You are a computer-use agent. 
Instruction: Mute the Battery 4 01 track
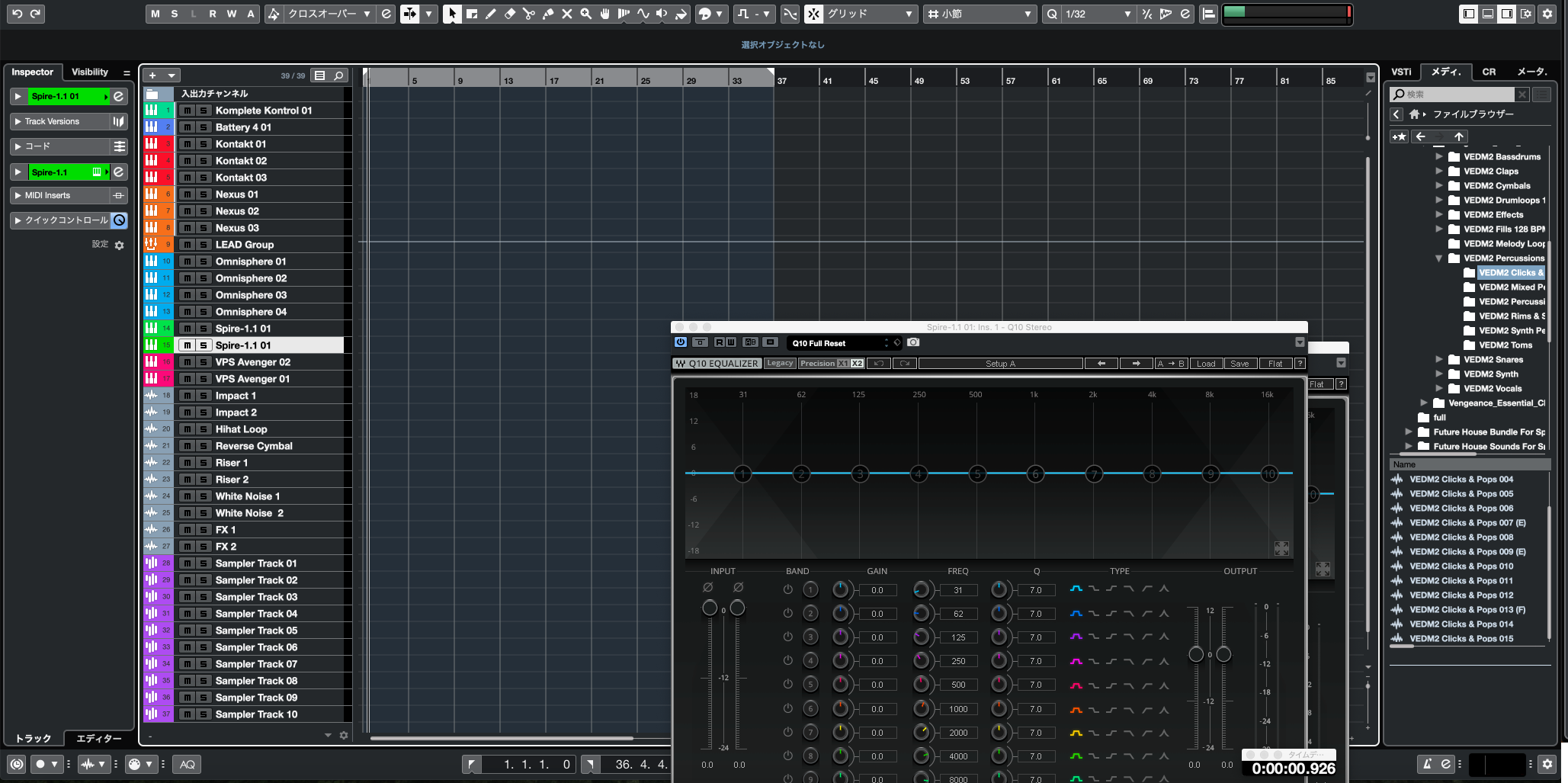click(187, 127)
